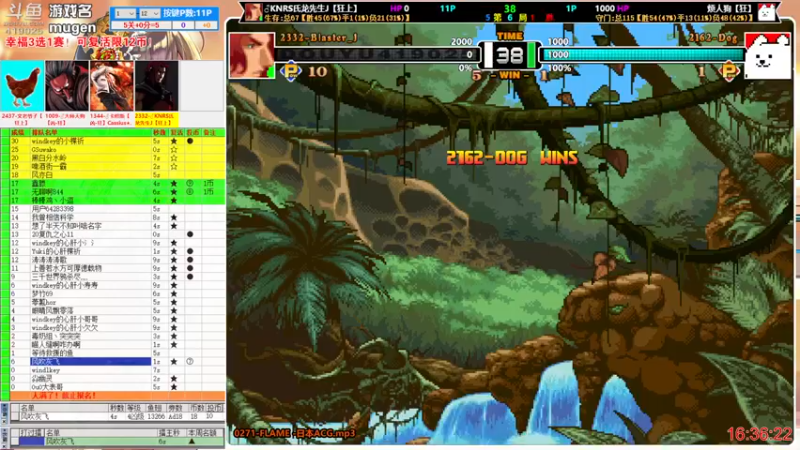Click the 成绩 column header
Viewport: 800px width, 450px height.
coord(18,132)
